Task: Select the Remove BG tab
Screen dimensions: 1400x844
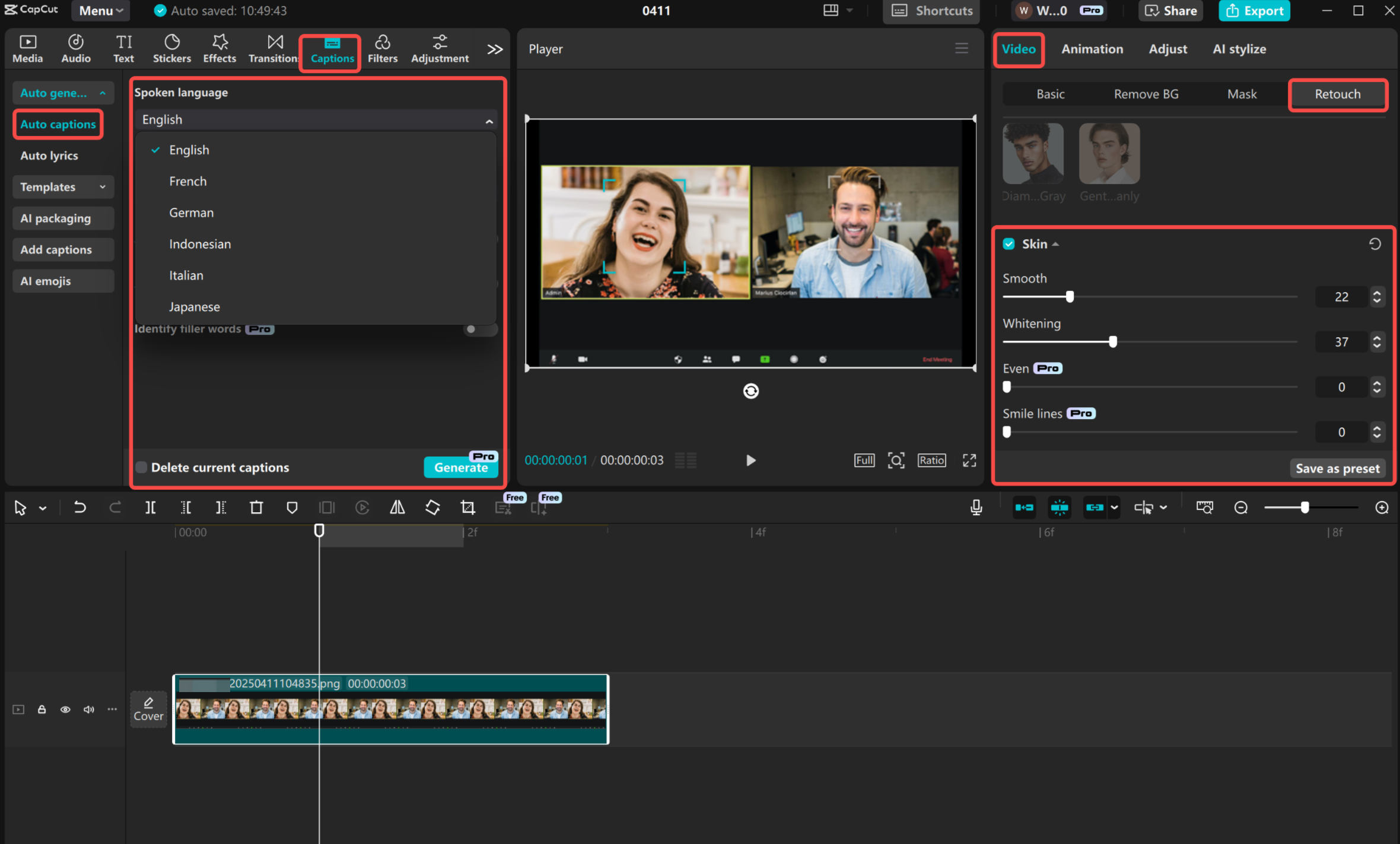Action: (1145, 93)
